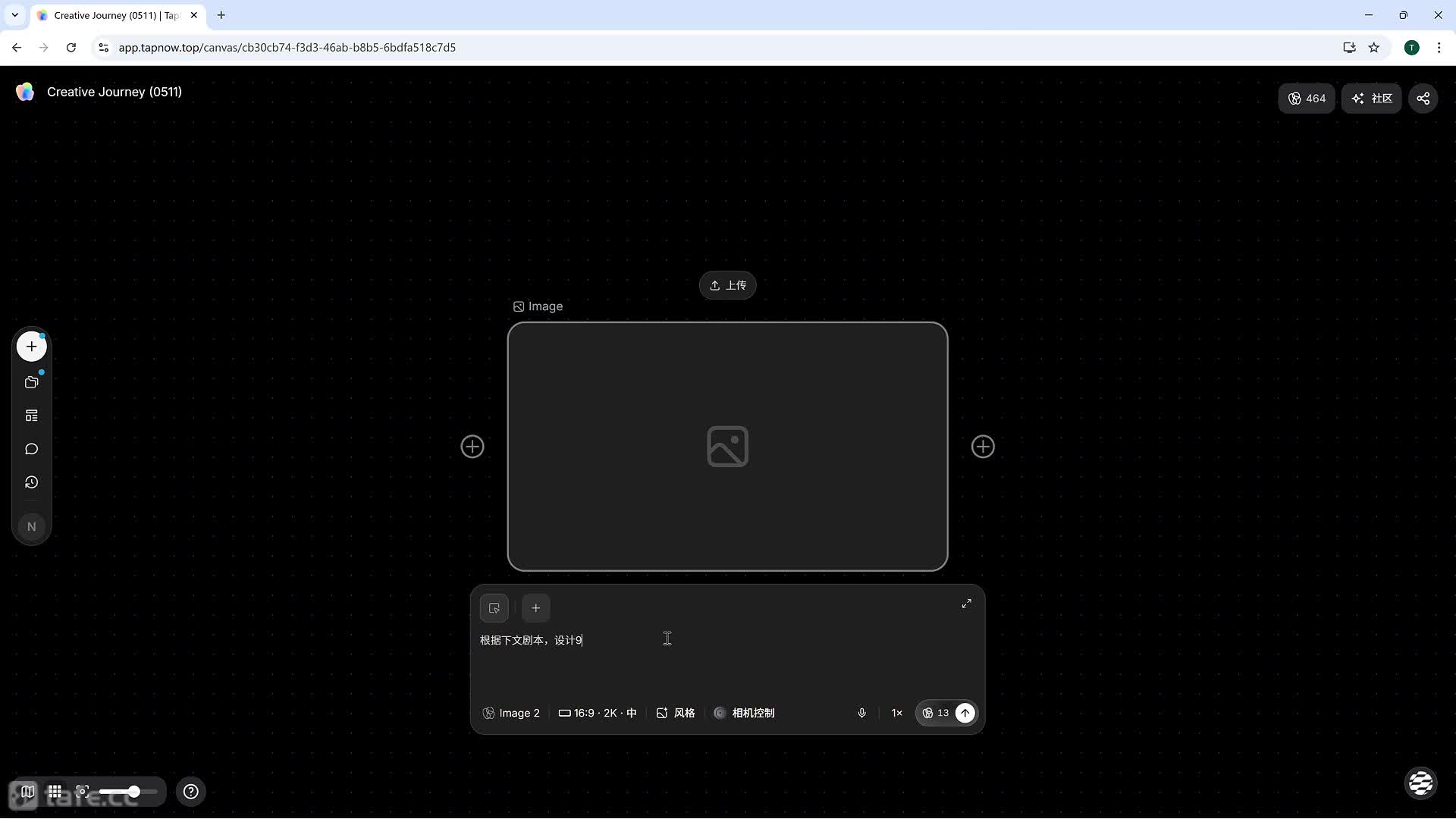Open a new browser tab
This screenshot has width=1456, height=819.
(x=221, y=15)
